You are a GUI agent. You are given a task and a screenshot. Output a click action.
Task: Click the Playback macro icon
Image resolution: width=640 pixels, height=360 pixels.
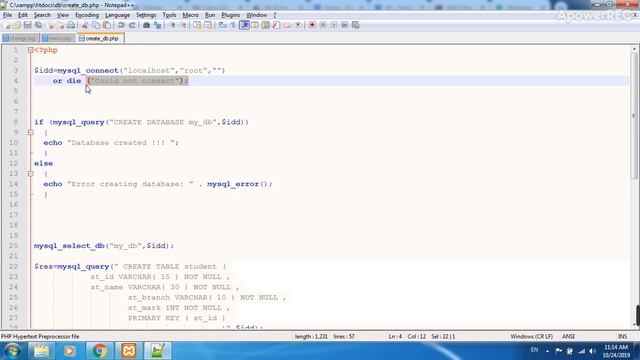(334, 25)
